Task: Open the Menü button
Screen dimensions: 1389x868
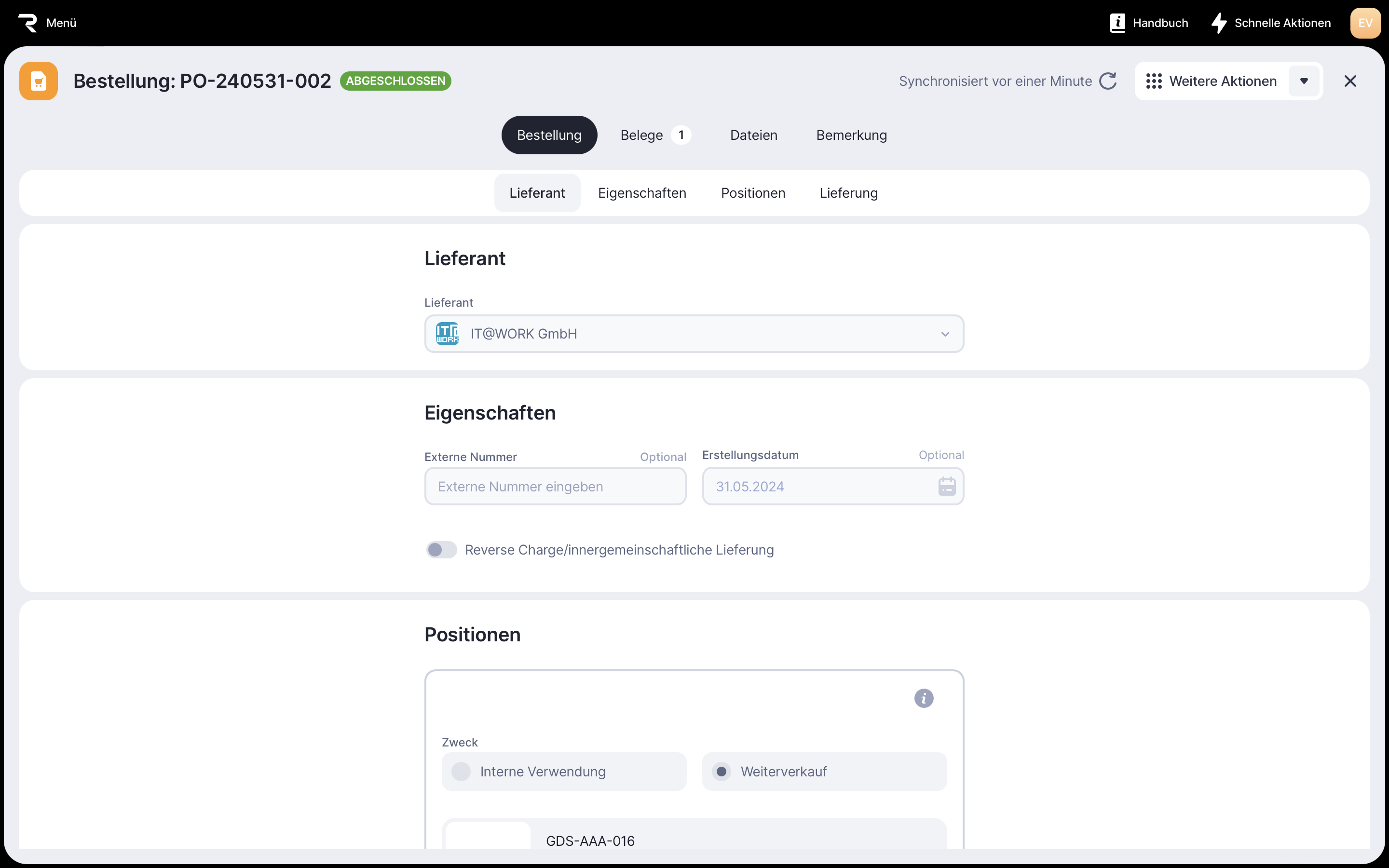Action: tap(61, 23)
